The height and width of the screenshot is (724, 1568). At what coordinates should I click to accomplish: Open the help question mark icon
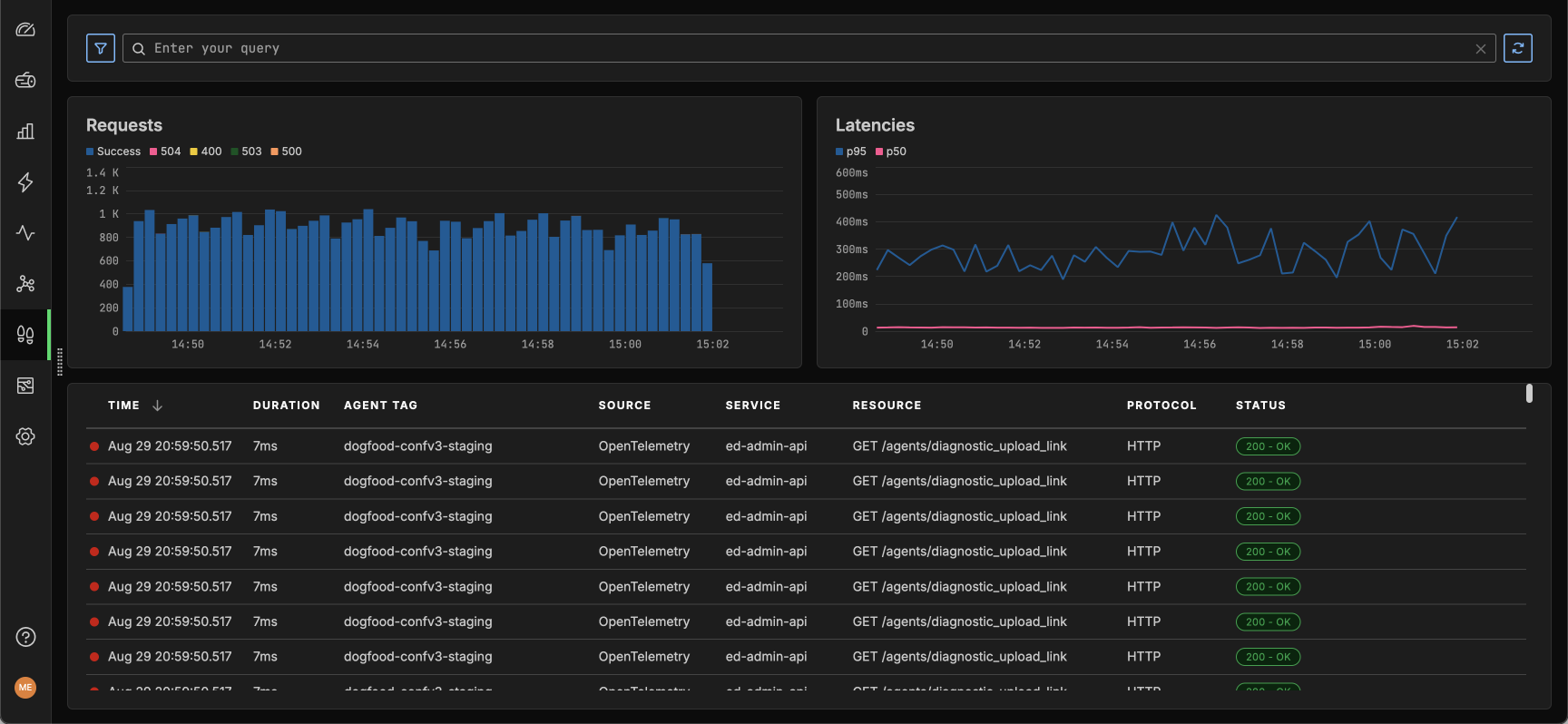click(x=25, y=637)
